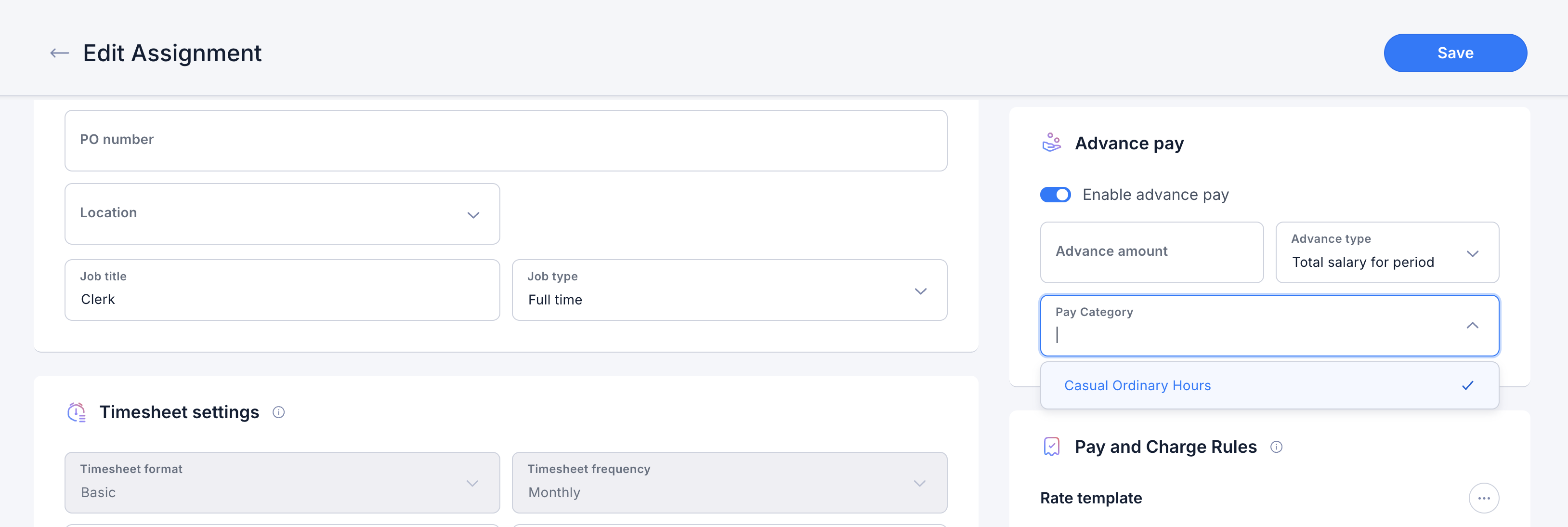Click the Advance amount field

(1151, 252)
